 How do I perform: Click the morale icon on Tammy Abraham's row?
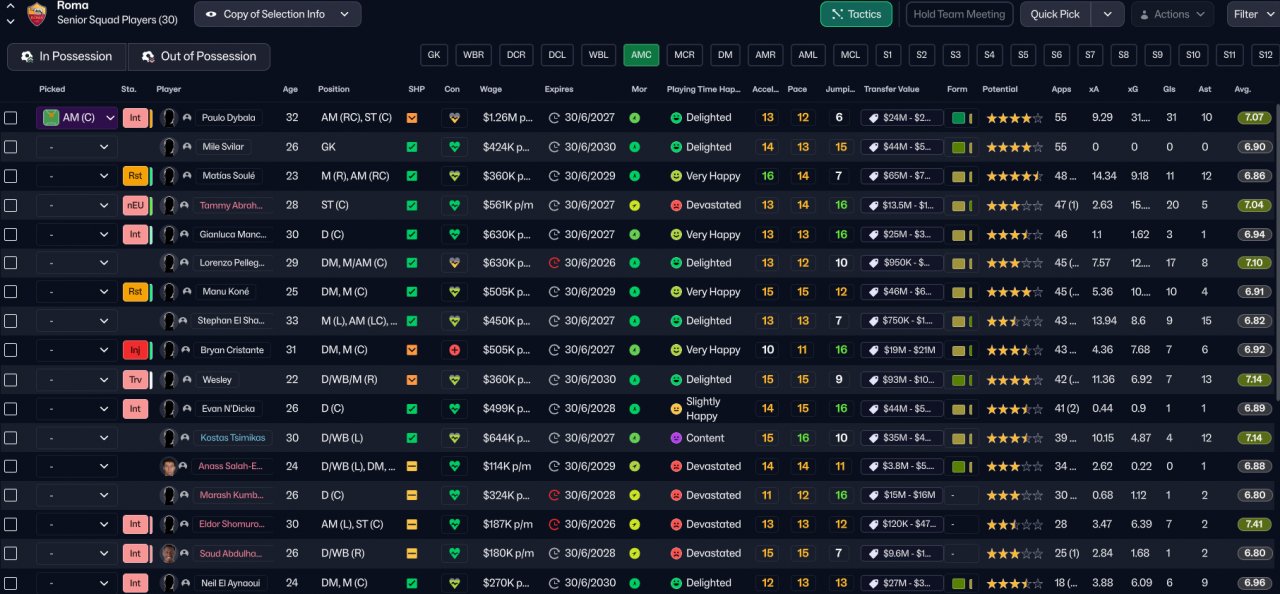click(635, 205)
